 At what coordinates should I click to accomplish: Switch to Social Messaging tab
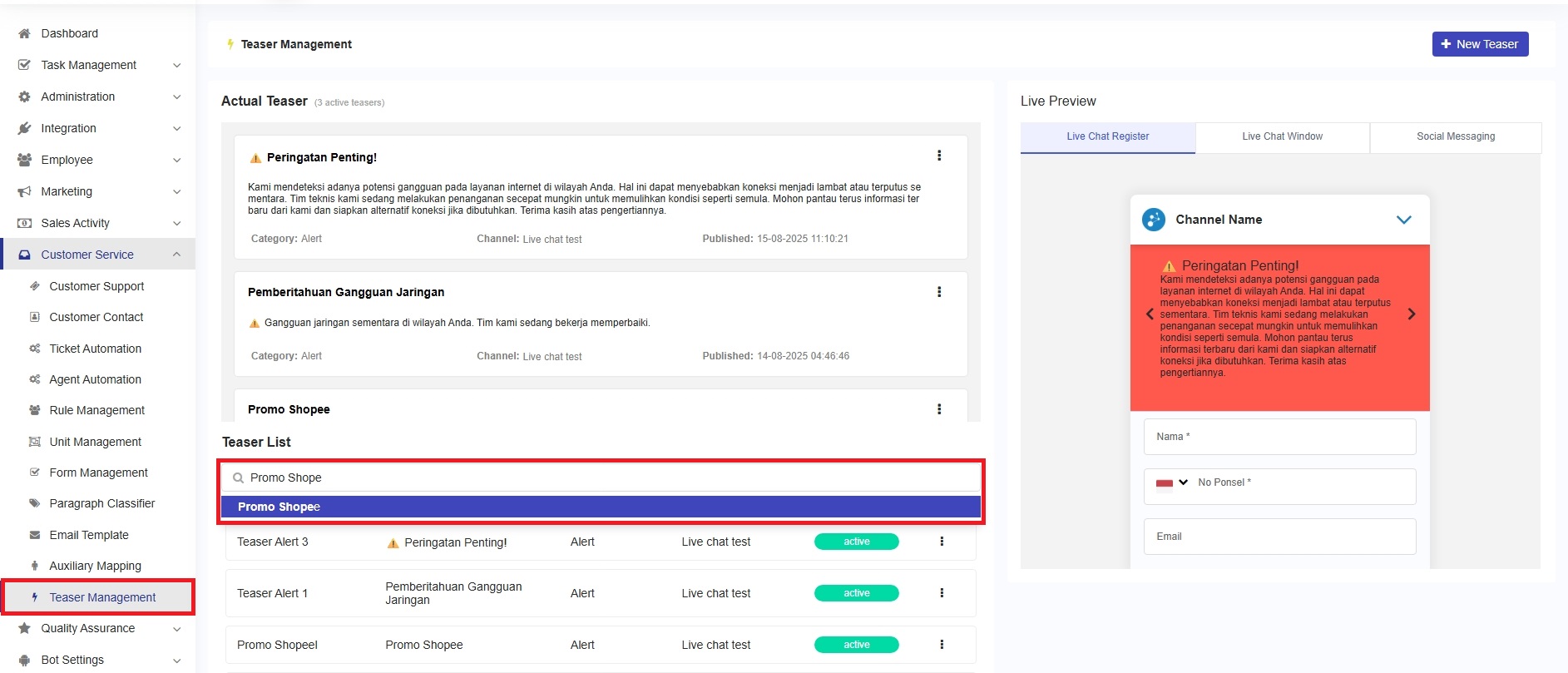tap(1455, 136)
